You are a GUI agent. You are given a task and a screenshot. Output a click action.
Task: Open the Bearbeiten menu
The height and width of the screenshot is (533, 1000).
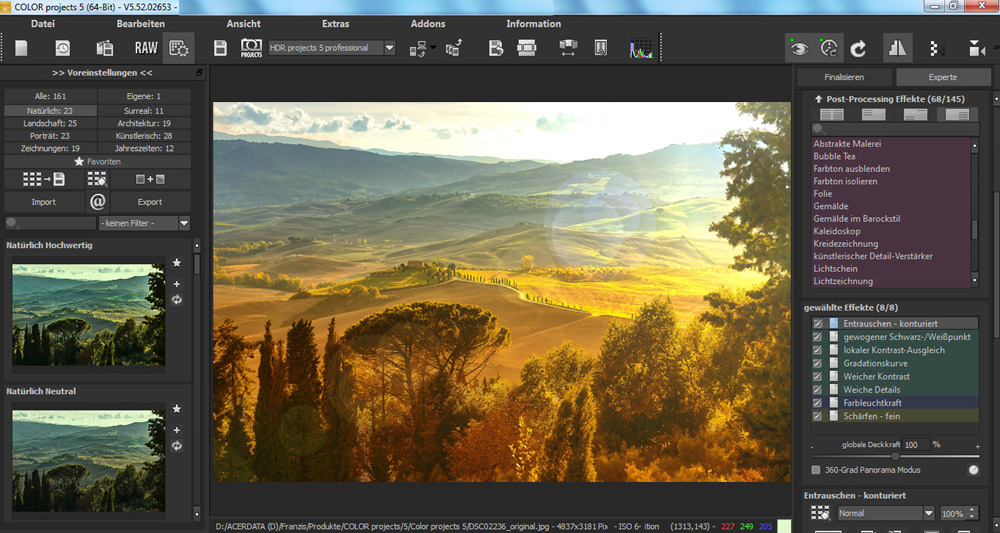[141, 23]
